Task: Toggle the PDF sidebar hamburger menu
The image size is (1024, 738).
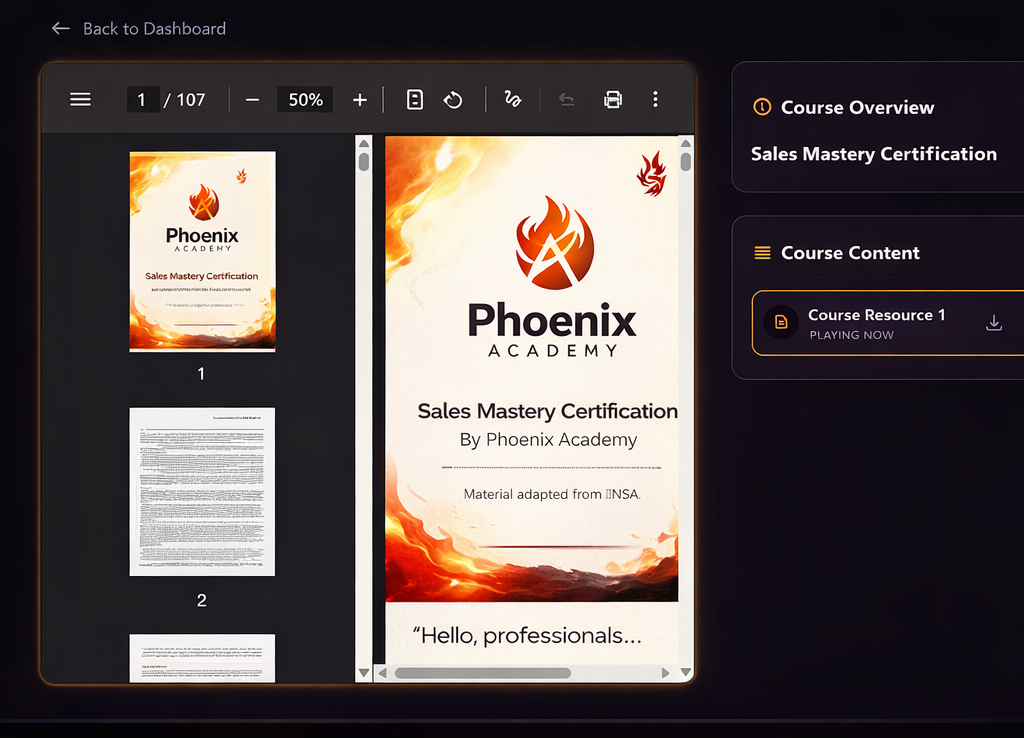Action: click(80, 99)
